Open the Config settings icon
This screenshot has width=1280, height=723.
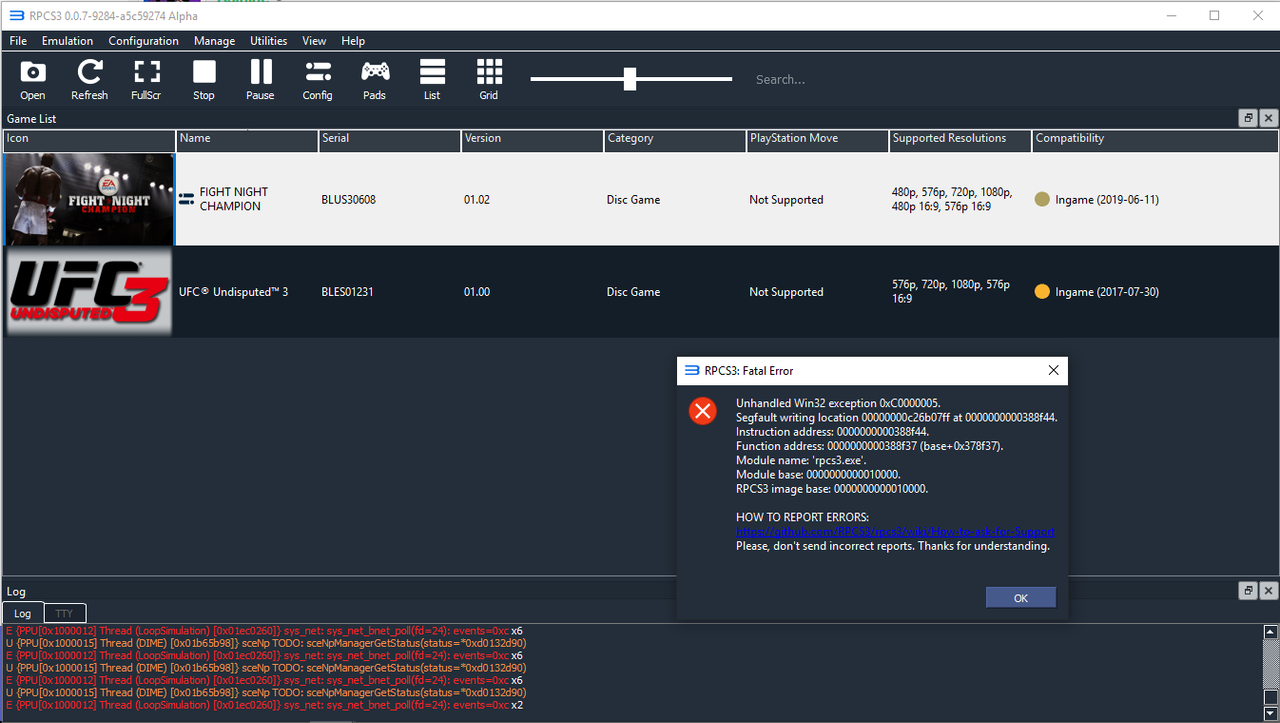click(318, 79)
